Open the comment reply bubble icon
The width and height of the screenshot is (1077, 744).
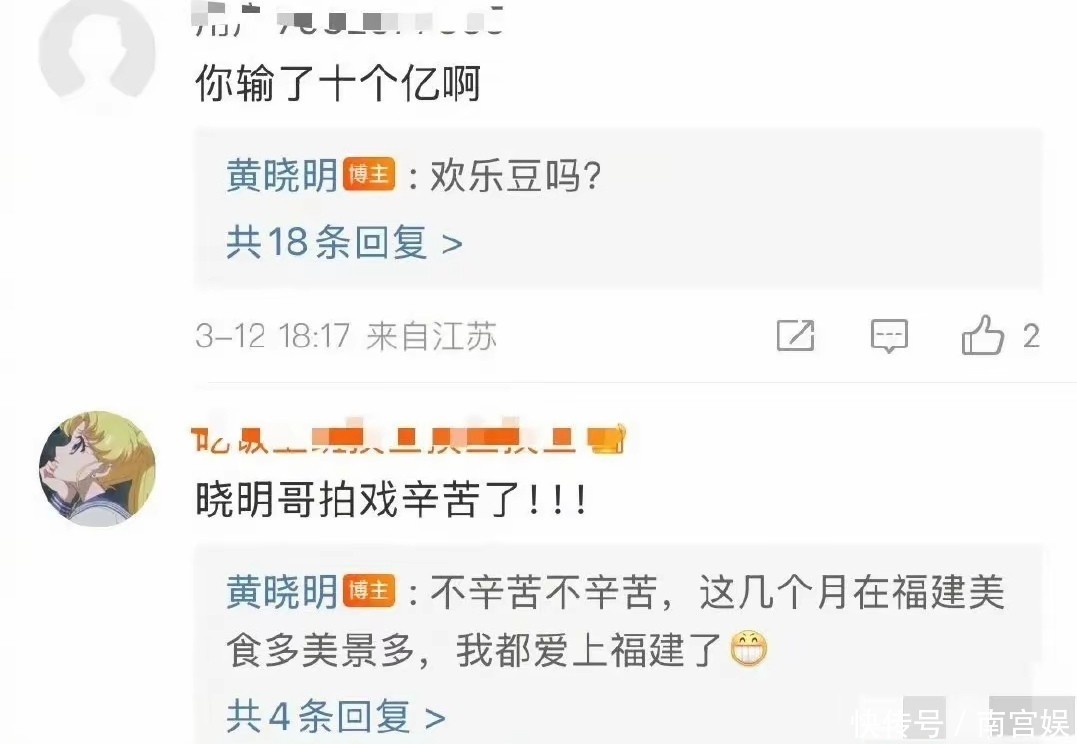point(889,336)
